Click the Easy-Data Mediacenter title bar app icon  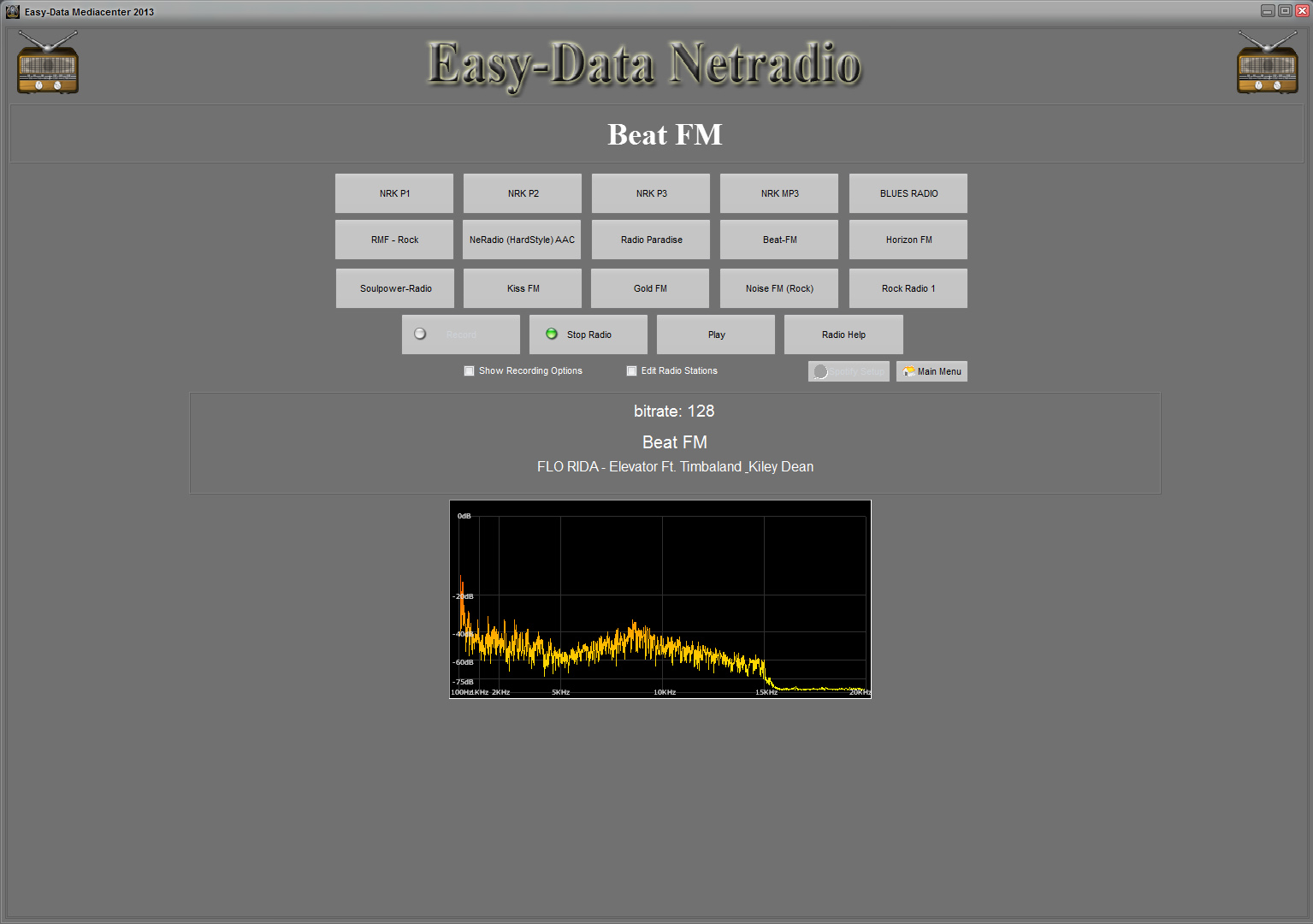coord(12,11)
